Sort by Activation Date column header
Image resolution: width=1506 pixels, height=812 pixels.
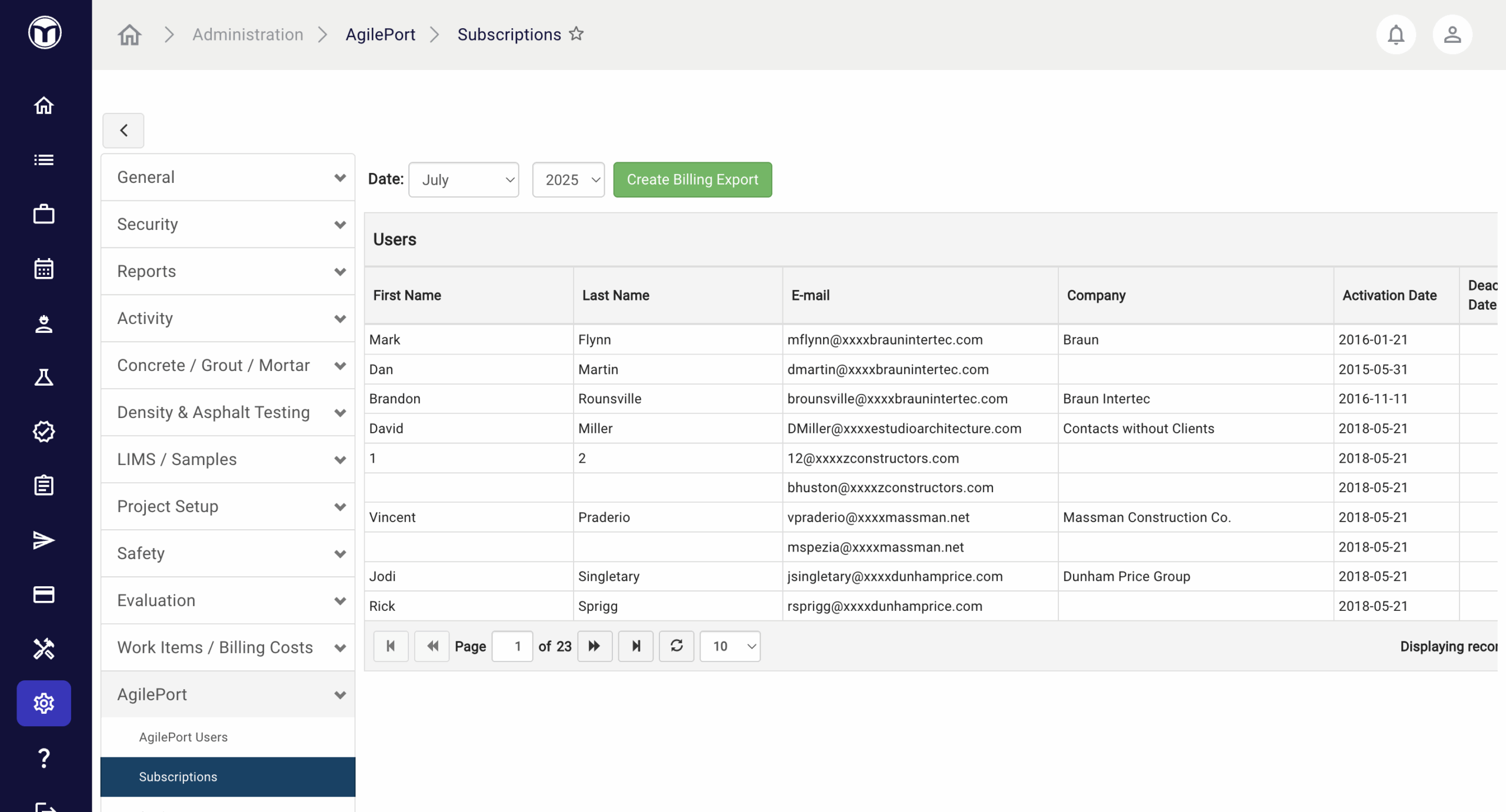coord(1396,296)
